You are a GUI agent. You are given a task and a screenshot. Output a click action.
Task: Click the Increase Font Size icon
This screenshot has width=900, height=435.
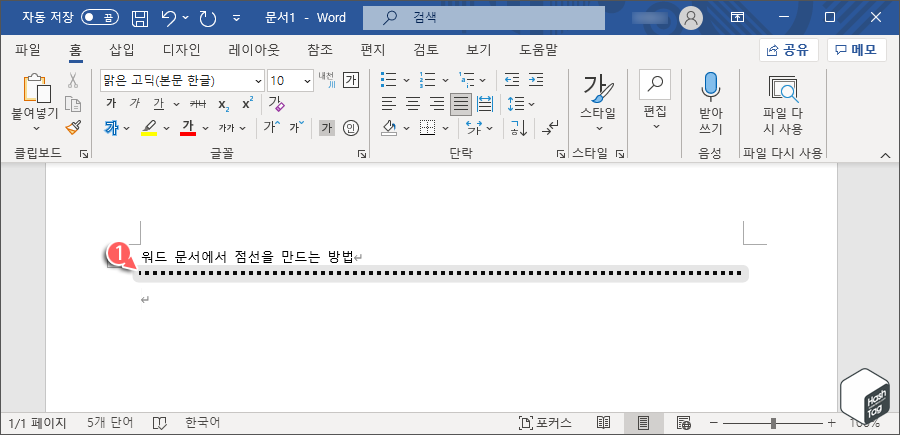click(272, 127)
